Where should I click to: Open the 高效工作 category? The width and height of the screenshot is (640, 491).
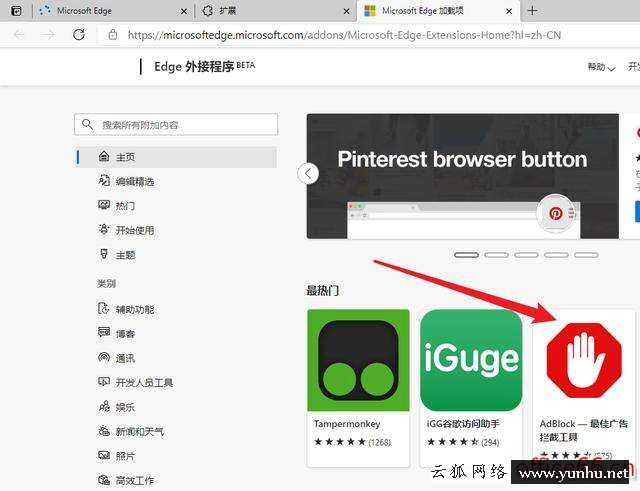click(135, 480)
